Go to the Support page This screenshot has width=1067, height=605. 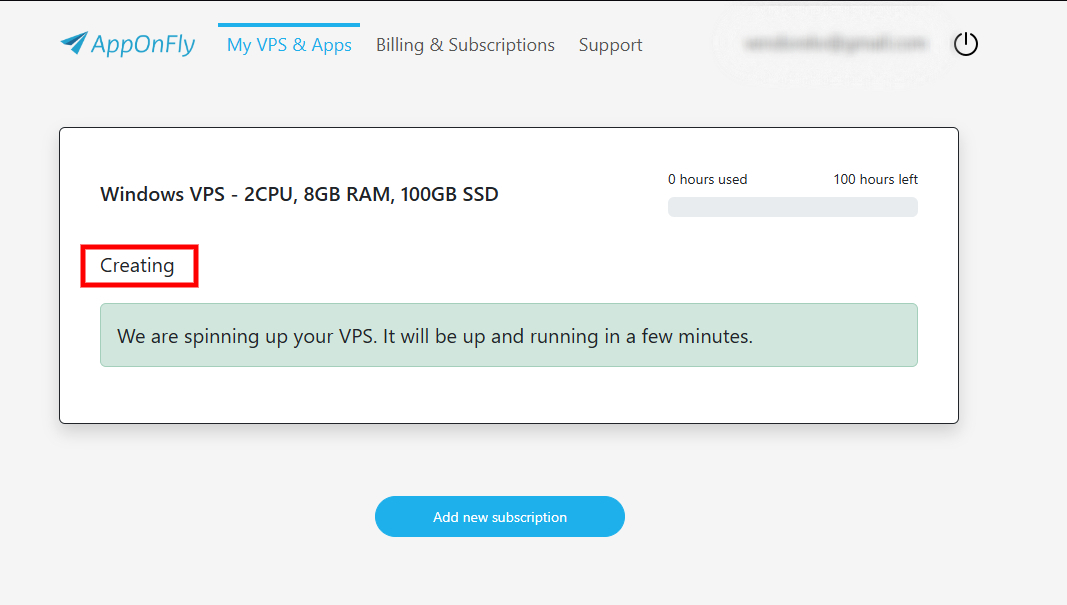tap(610, 45)
